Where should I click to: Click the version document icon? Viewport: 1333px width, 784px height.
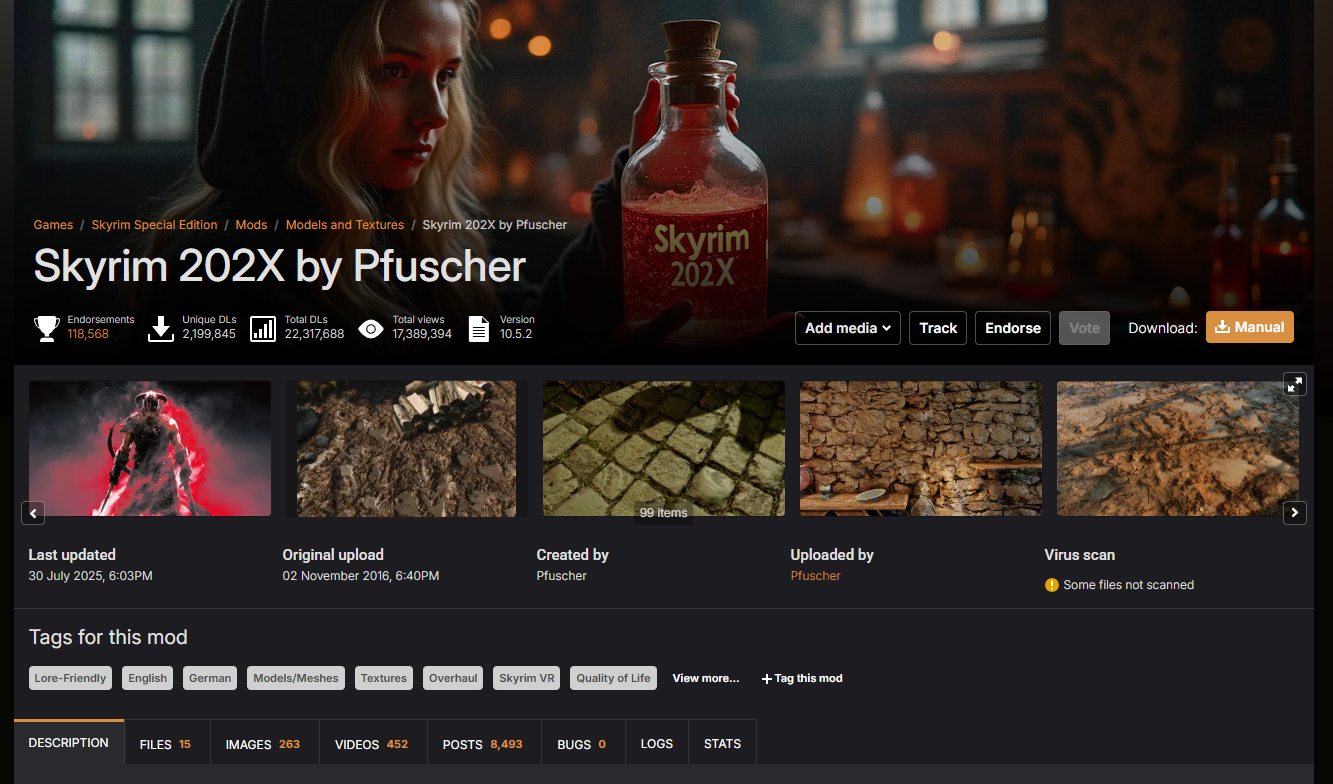tap(479, 328)
